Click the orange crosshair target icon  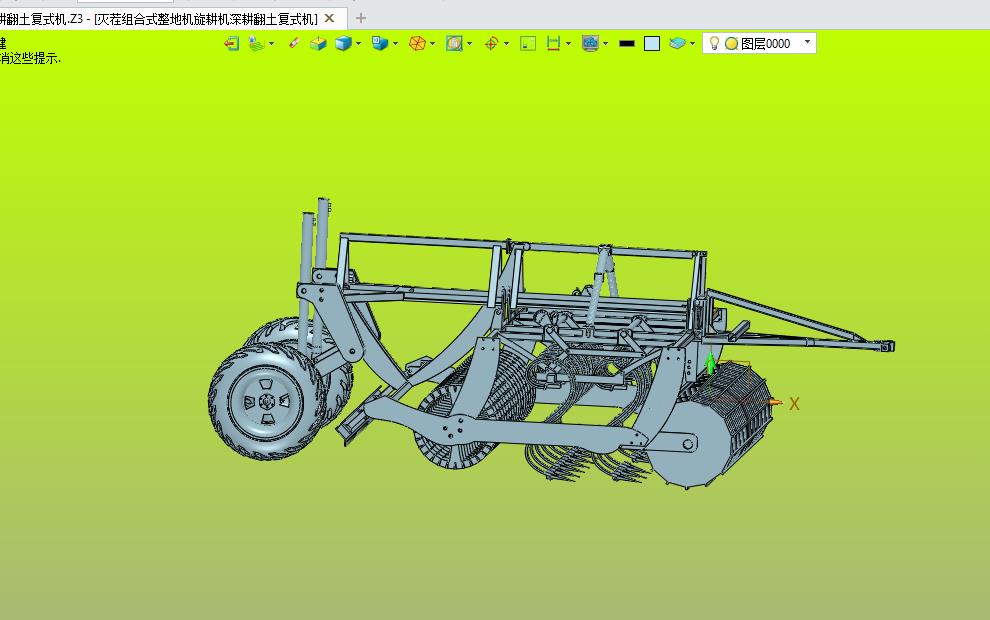click(491, 43)
